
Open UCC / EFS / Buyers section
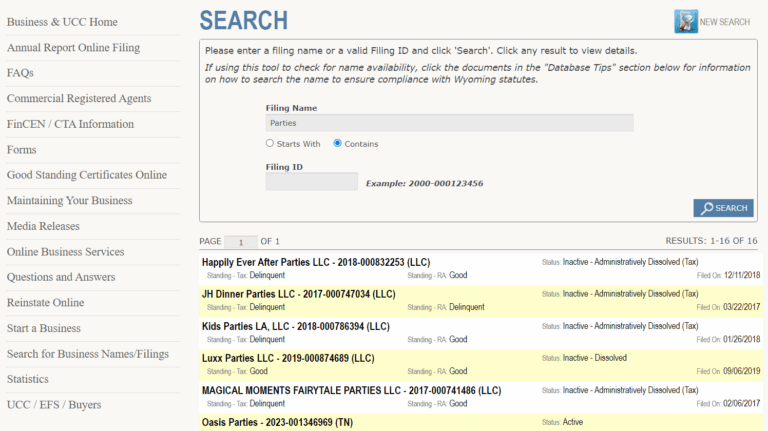click(x=54, y=405)
